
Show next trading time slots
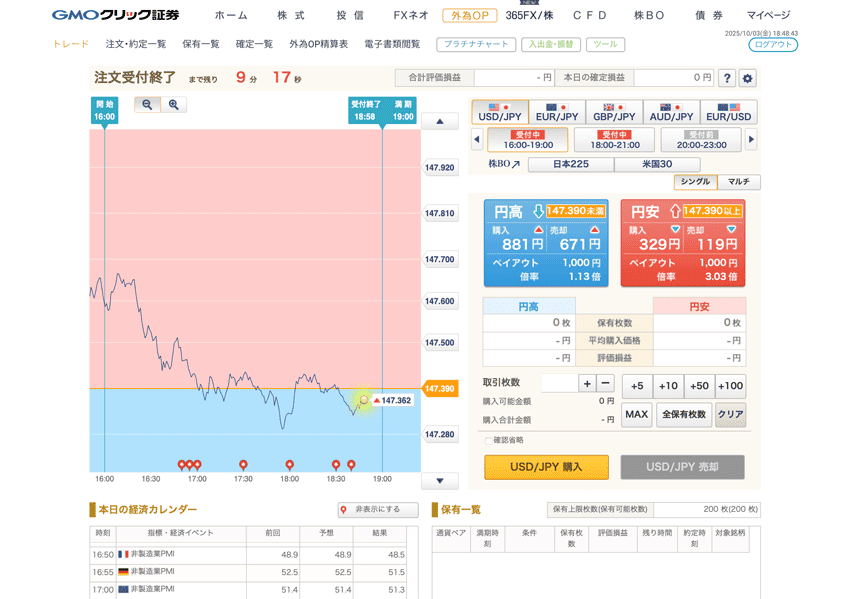[751, 140]
